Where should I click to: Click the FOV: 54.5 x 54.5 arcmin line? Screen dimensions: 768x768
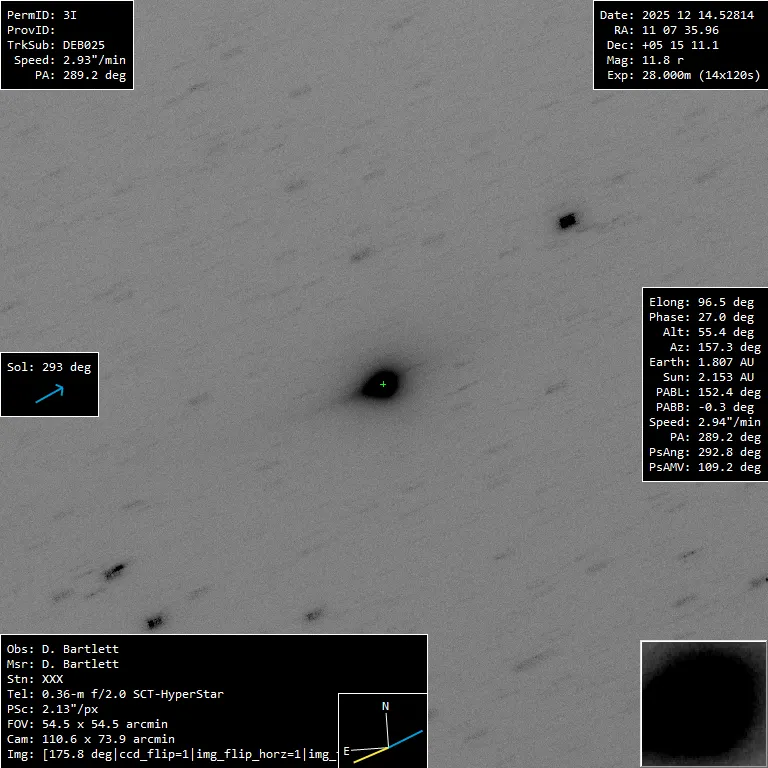click(x=91, y=724)
